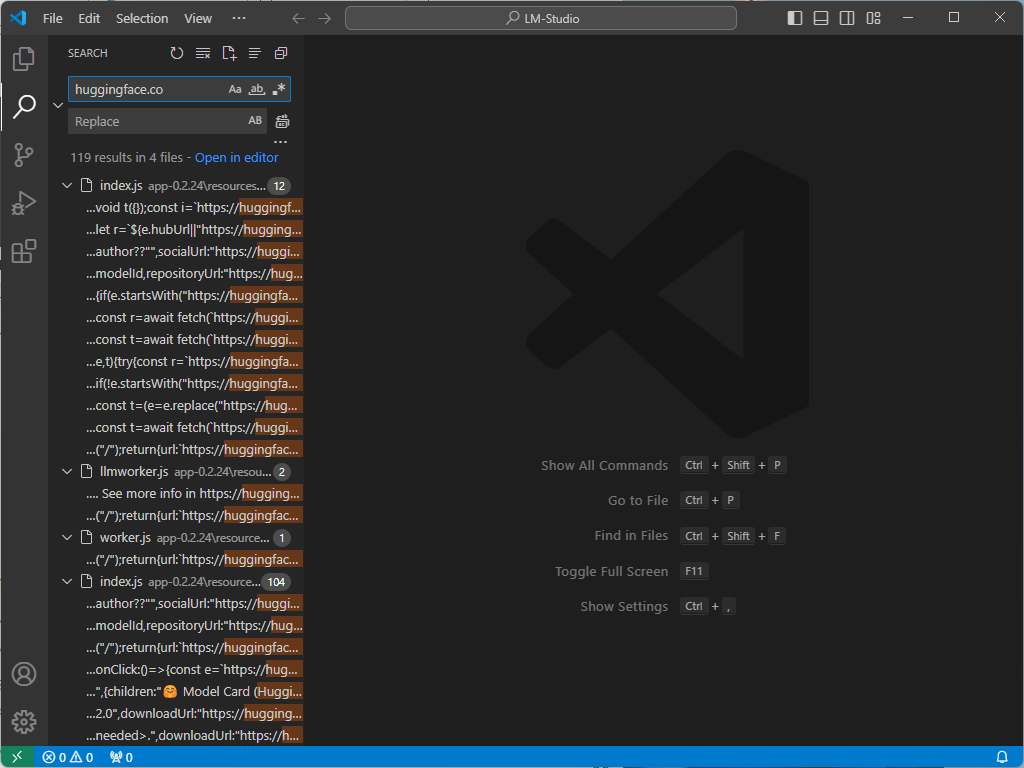Click '119 results in 4 files' text
Viewport: 1024px width, 768px height.
tap(127, 157)
